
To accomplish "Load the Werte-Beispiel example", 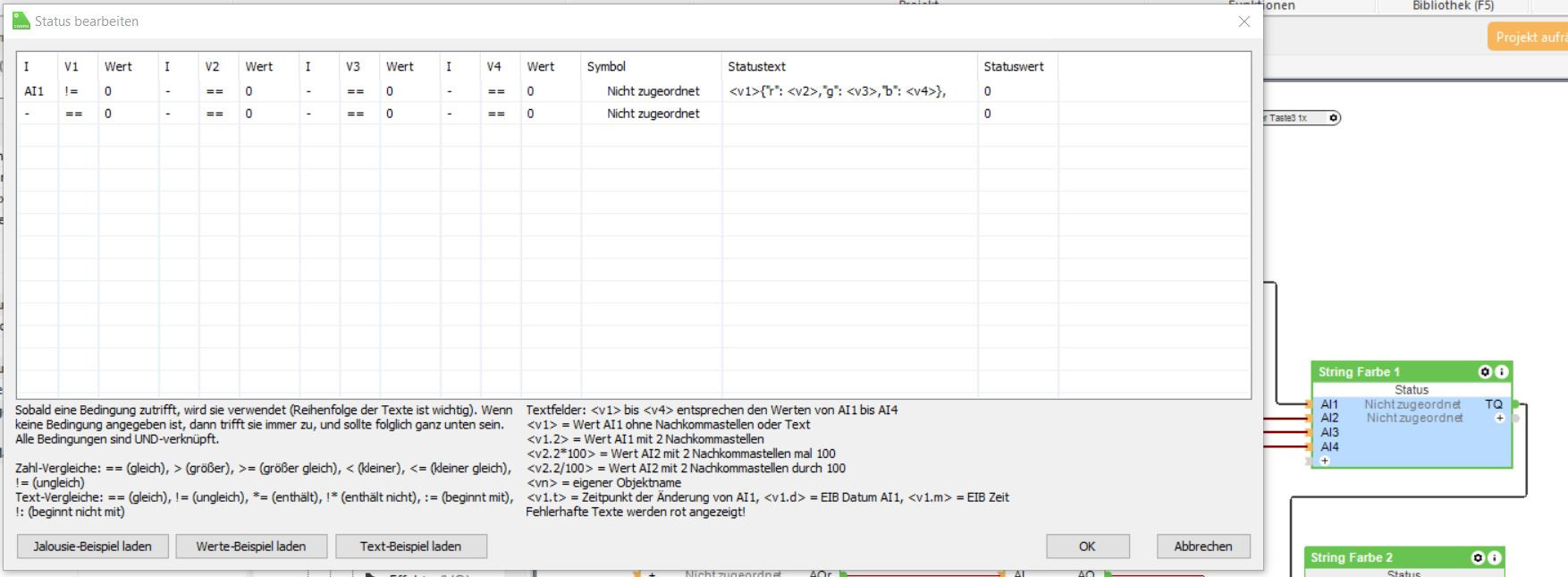I will 251,546.
